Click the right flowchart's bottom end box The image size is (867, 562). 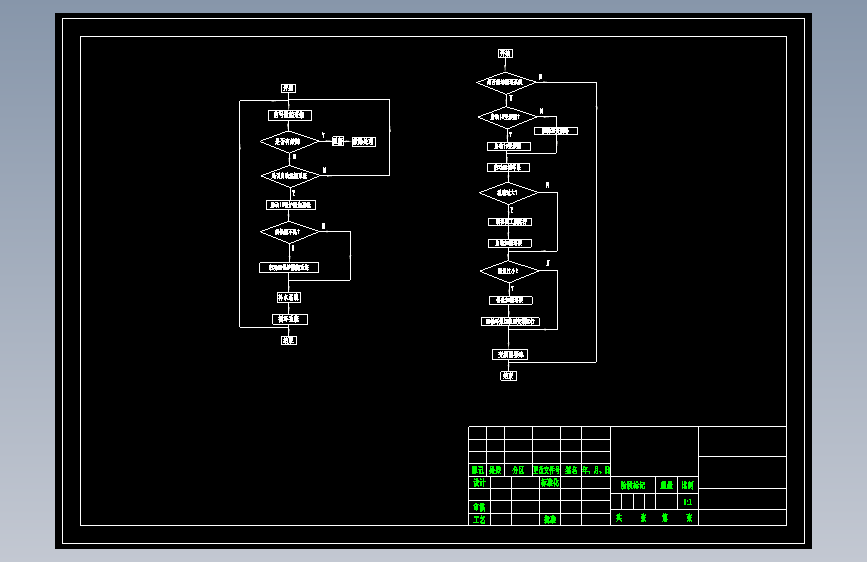[x=508, y=376]
